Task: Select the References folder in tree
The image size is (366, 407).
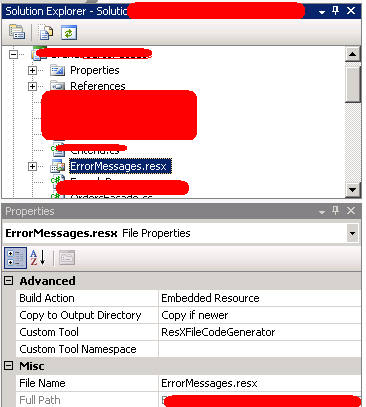Action: pos(98,86)
